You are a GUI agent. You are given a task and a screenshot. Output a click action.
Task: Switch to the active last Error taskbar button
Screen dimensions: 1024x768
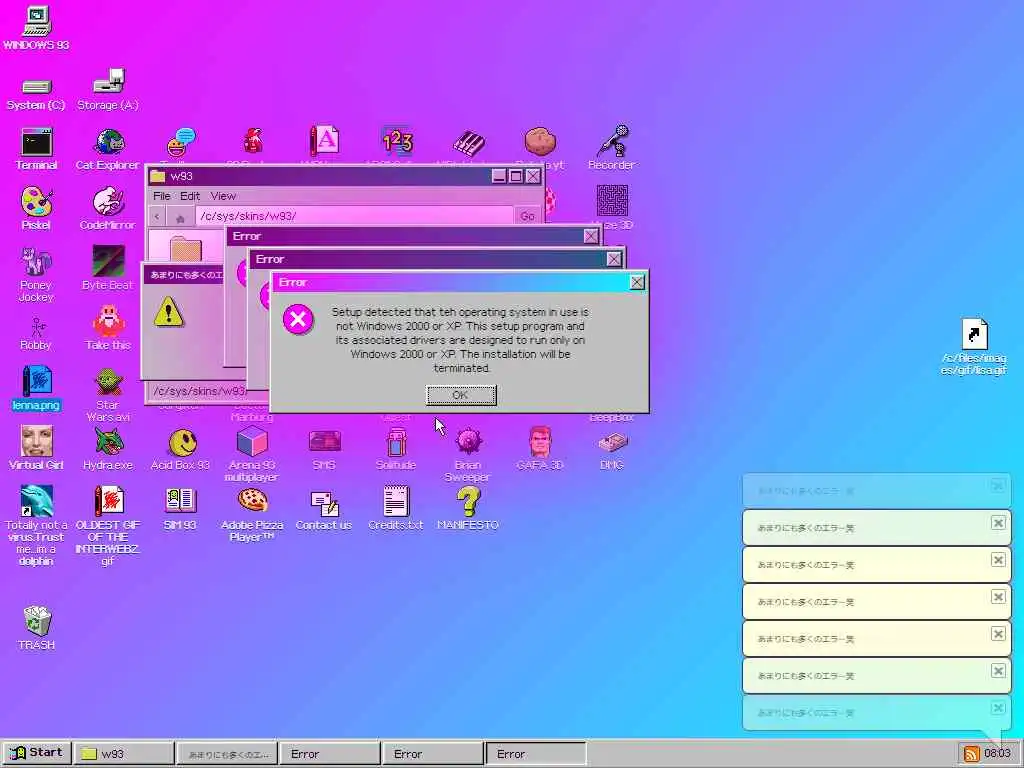(x=536, y=754)
